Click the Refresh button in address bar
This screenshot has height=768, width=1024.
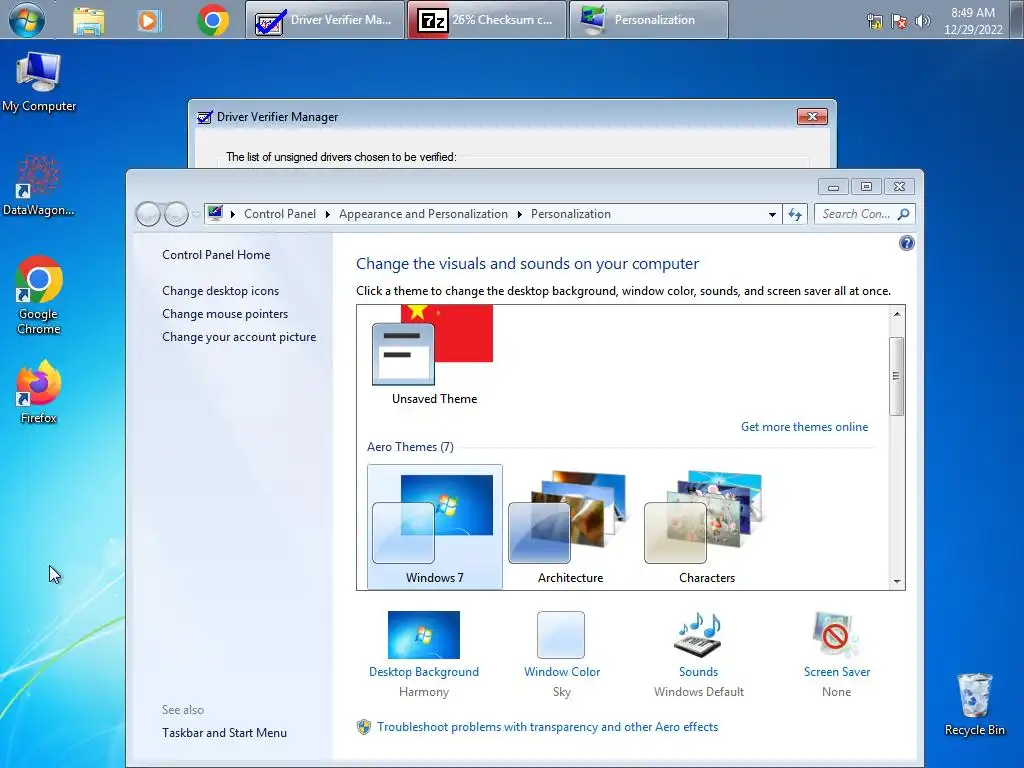795,214
